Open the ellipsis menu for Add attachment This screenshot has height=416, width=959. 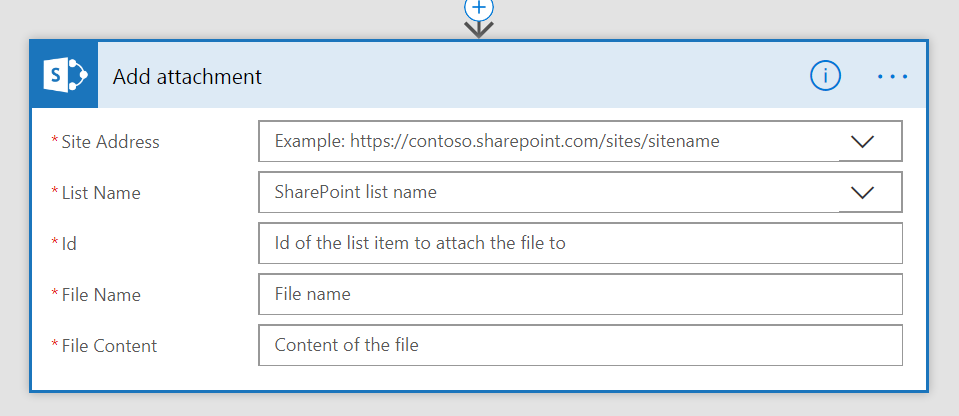pos(892,76)
